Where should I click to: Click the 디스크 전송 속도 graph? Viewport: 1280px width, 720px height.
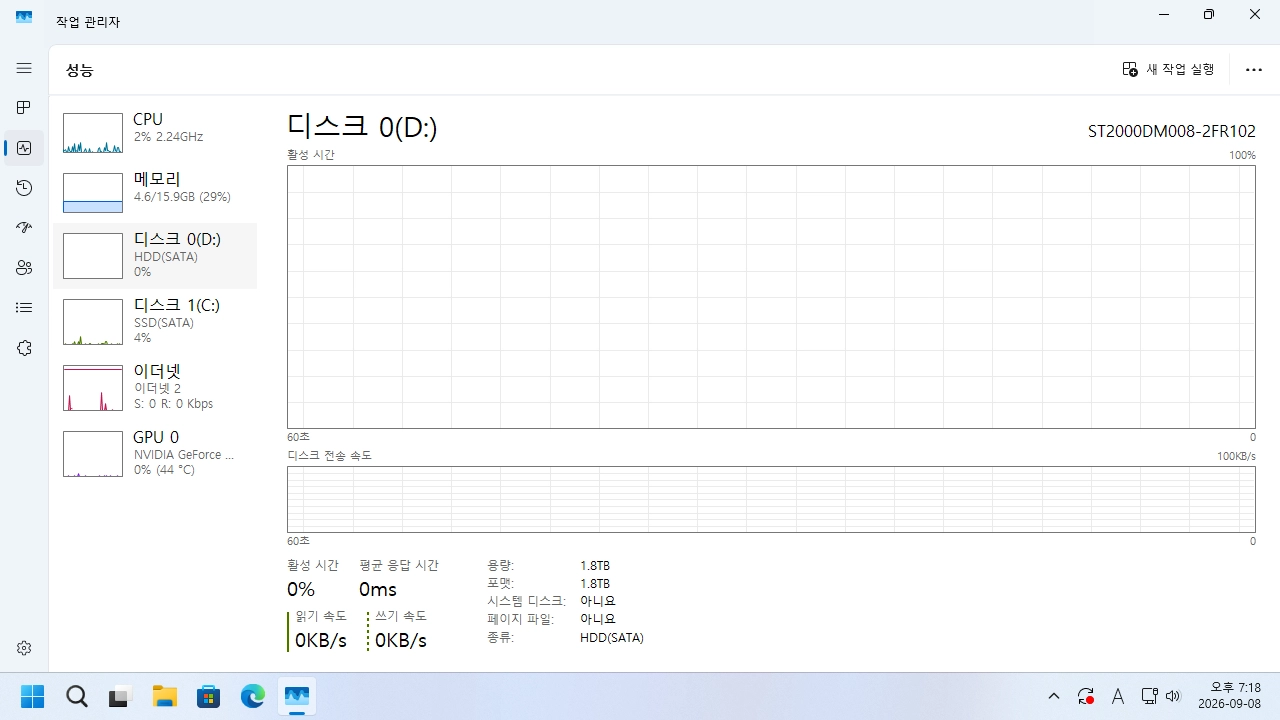pyautogui.click(x=771, y=499)
